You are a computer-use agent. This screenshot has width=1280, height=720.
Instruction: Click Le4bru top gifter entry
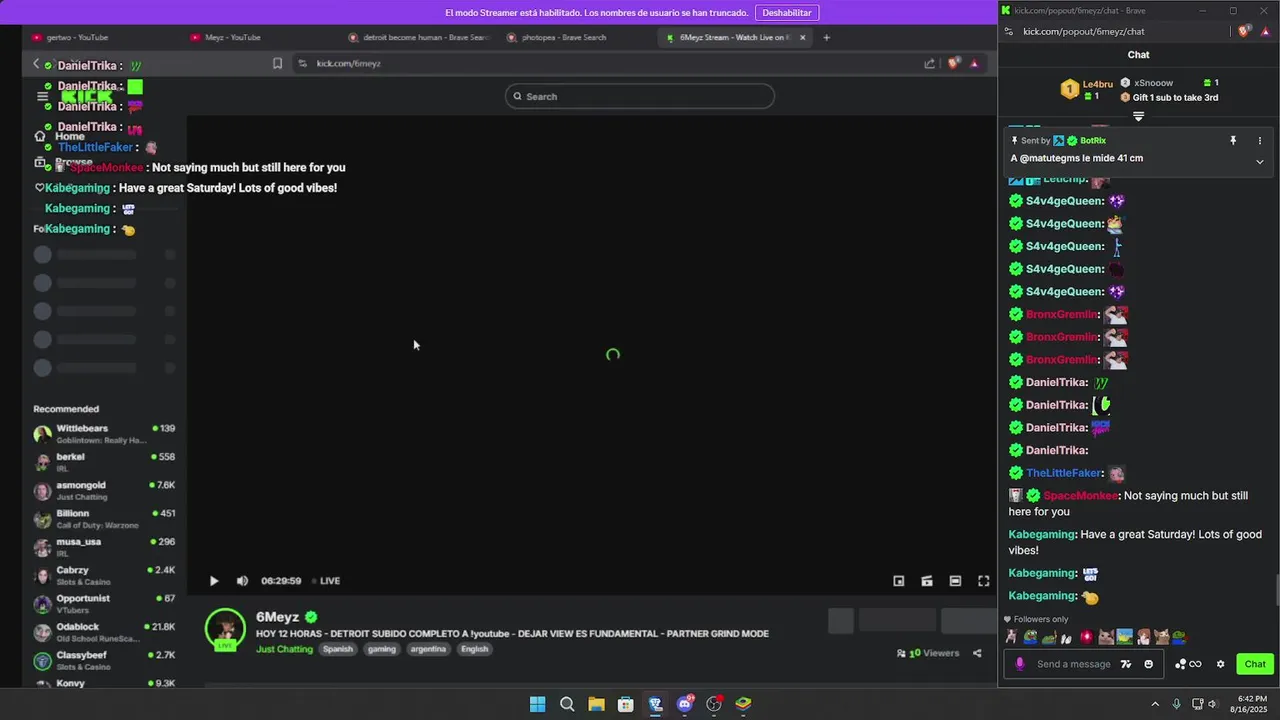point(1088,89)
